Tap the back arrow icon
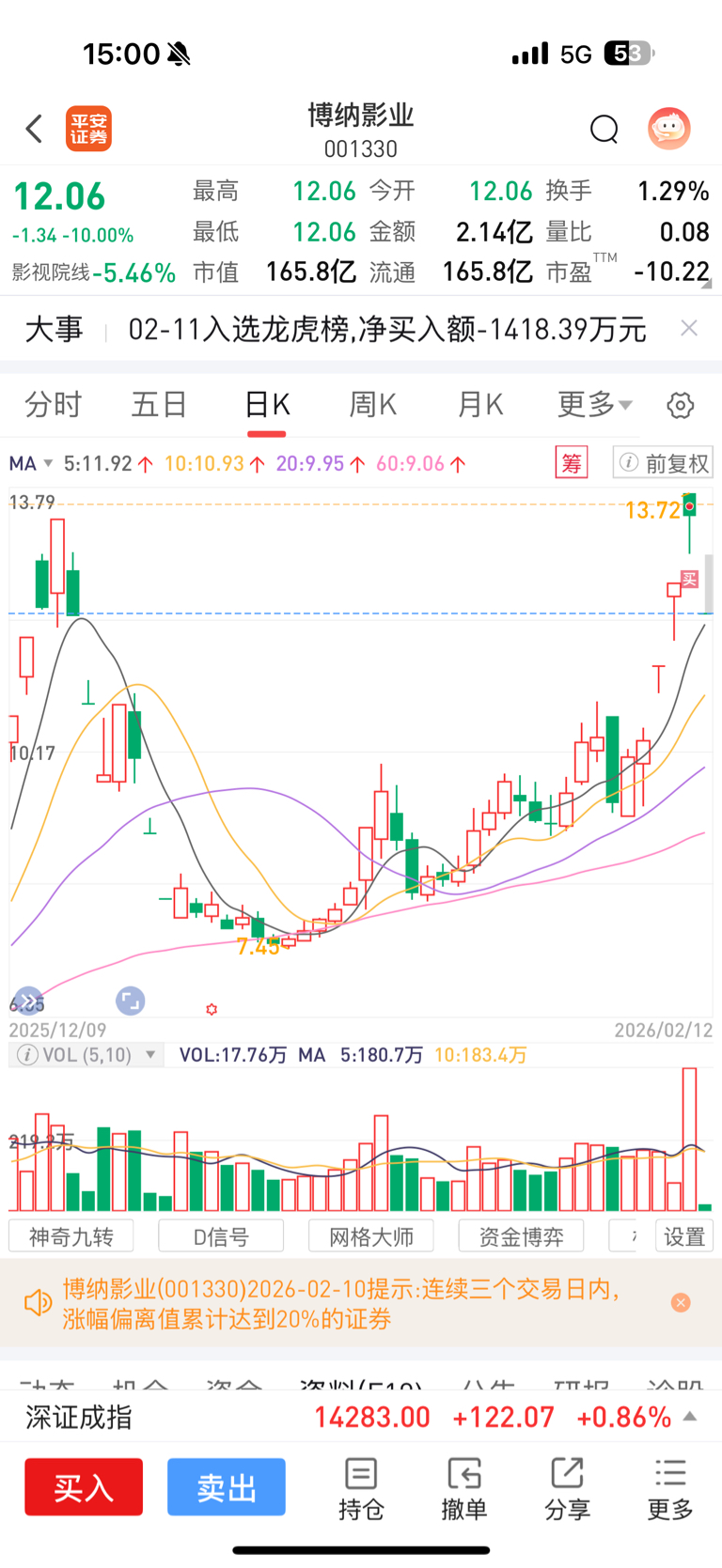Viewport: 722px width, 1568px height. coord(35,129)
